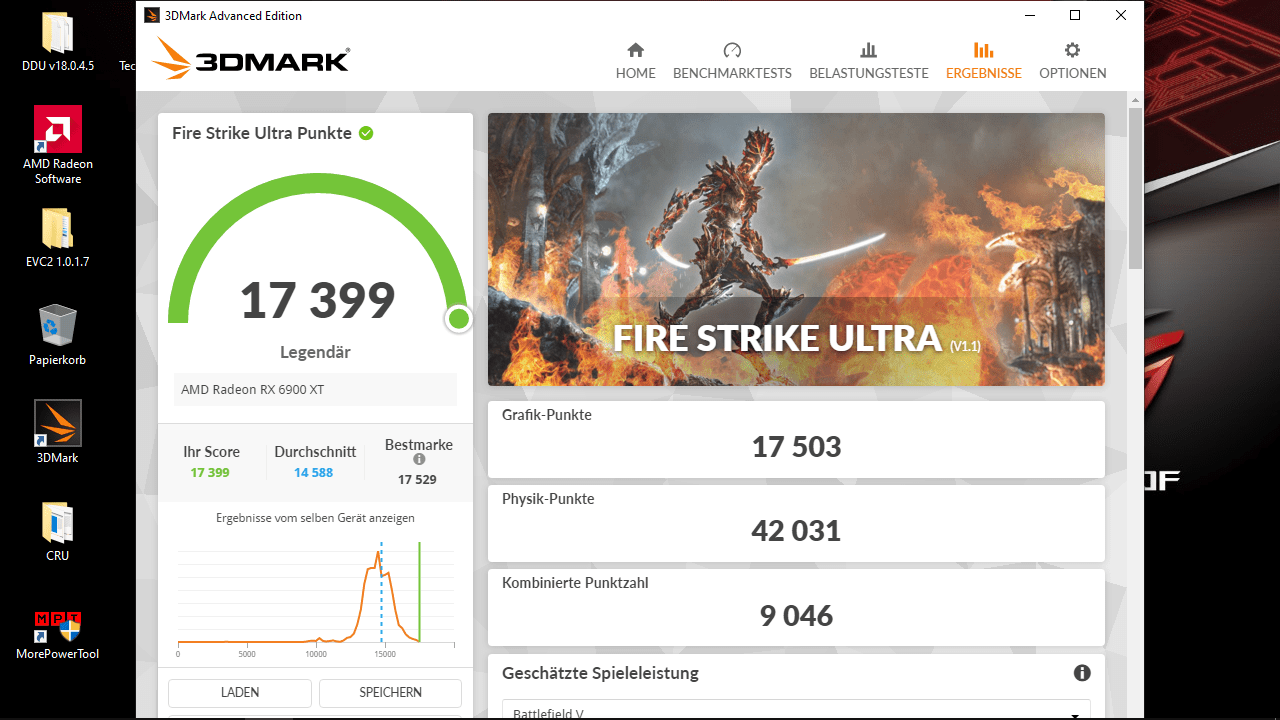Click the SPEICHERN button
1280x720 pixels.
[x=390, y=692]
